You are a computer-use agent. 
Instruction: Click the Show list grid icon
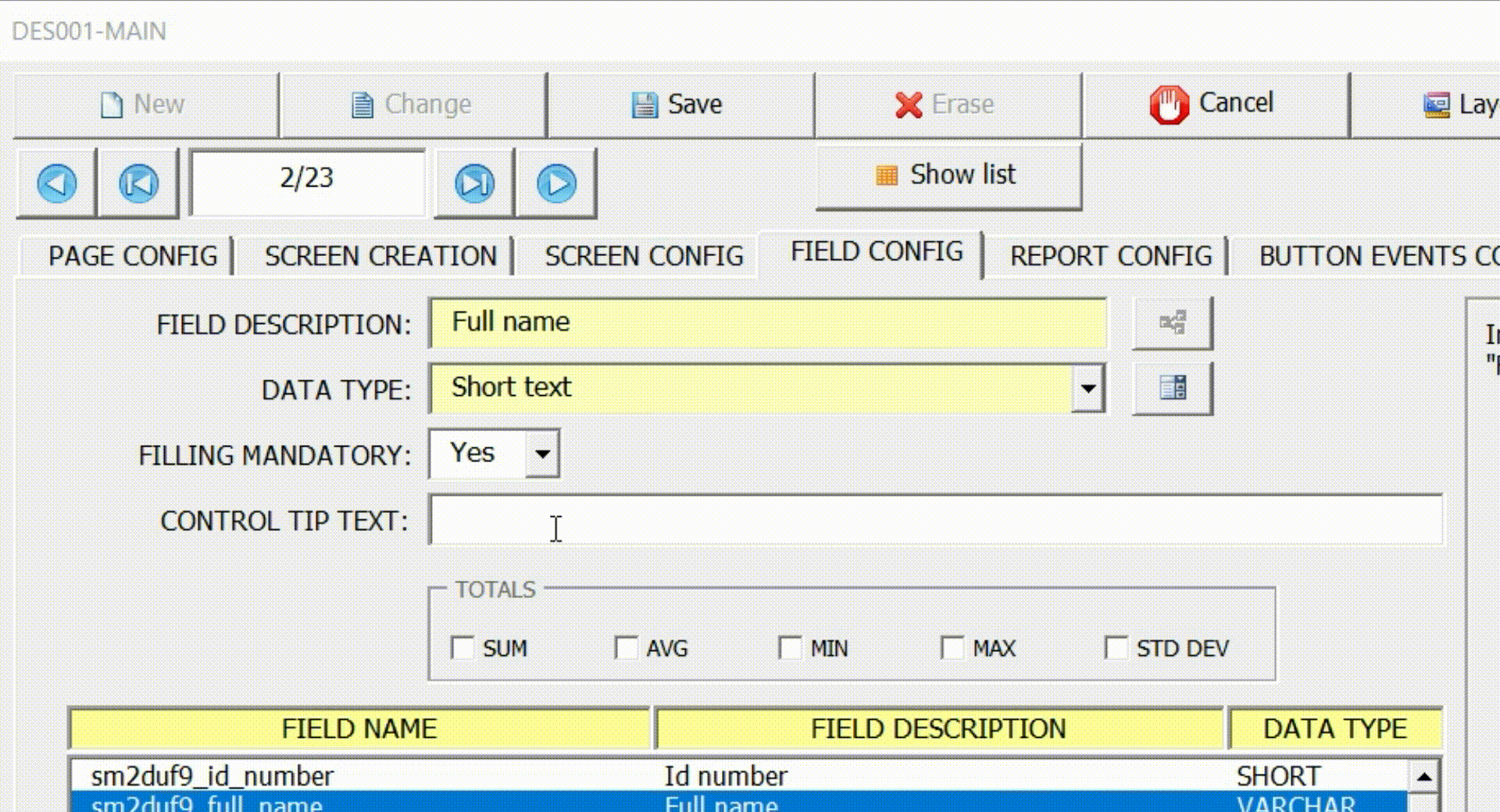click(887, 174)
